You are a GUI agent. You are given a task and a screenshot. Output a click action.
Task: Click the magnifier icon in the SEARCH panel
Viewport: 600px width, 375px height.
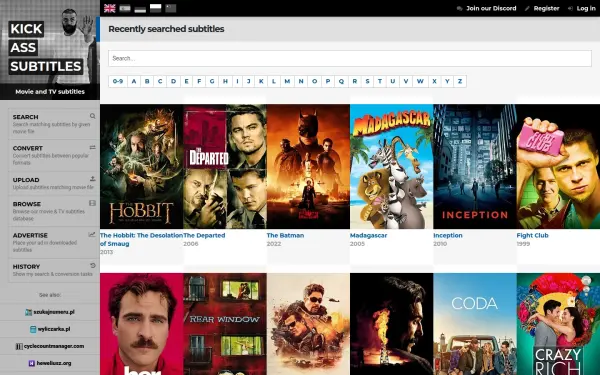[93, 116]
